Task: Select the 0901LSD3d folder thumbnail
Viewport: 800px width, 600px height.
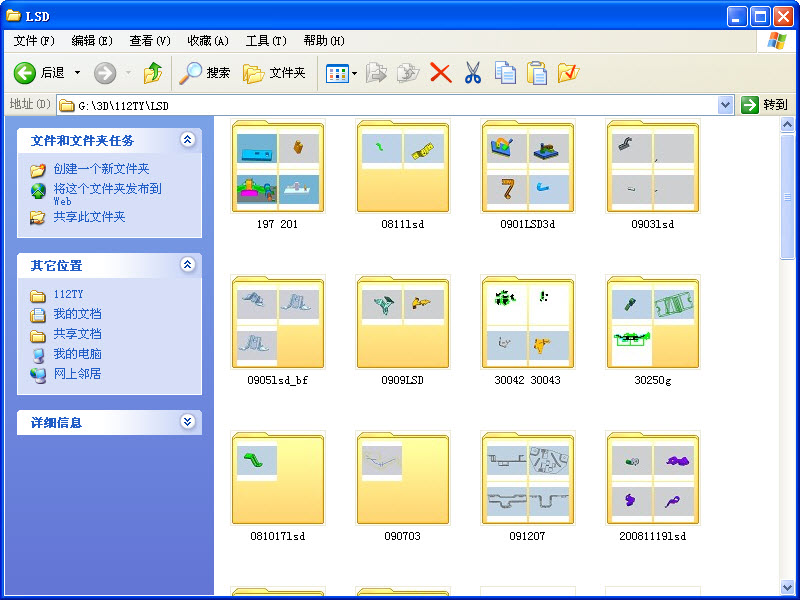Action: 528,167
